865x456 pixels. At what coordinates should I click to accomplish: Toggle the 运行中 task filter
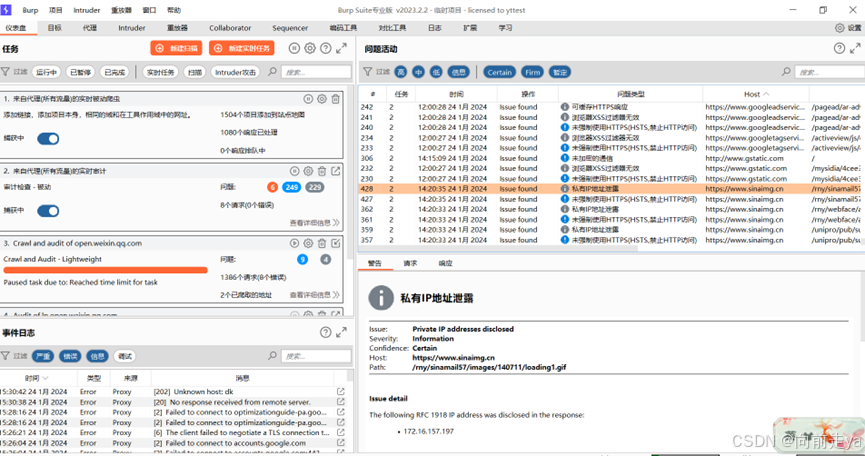[46, 72]
